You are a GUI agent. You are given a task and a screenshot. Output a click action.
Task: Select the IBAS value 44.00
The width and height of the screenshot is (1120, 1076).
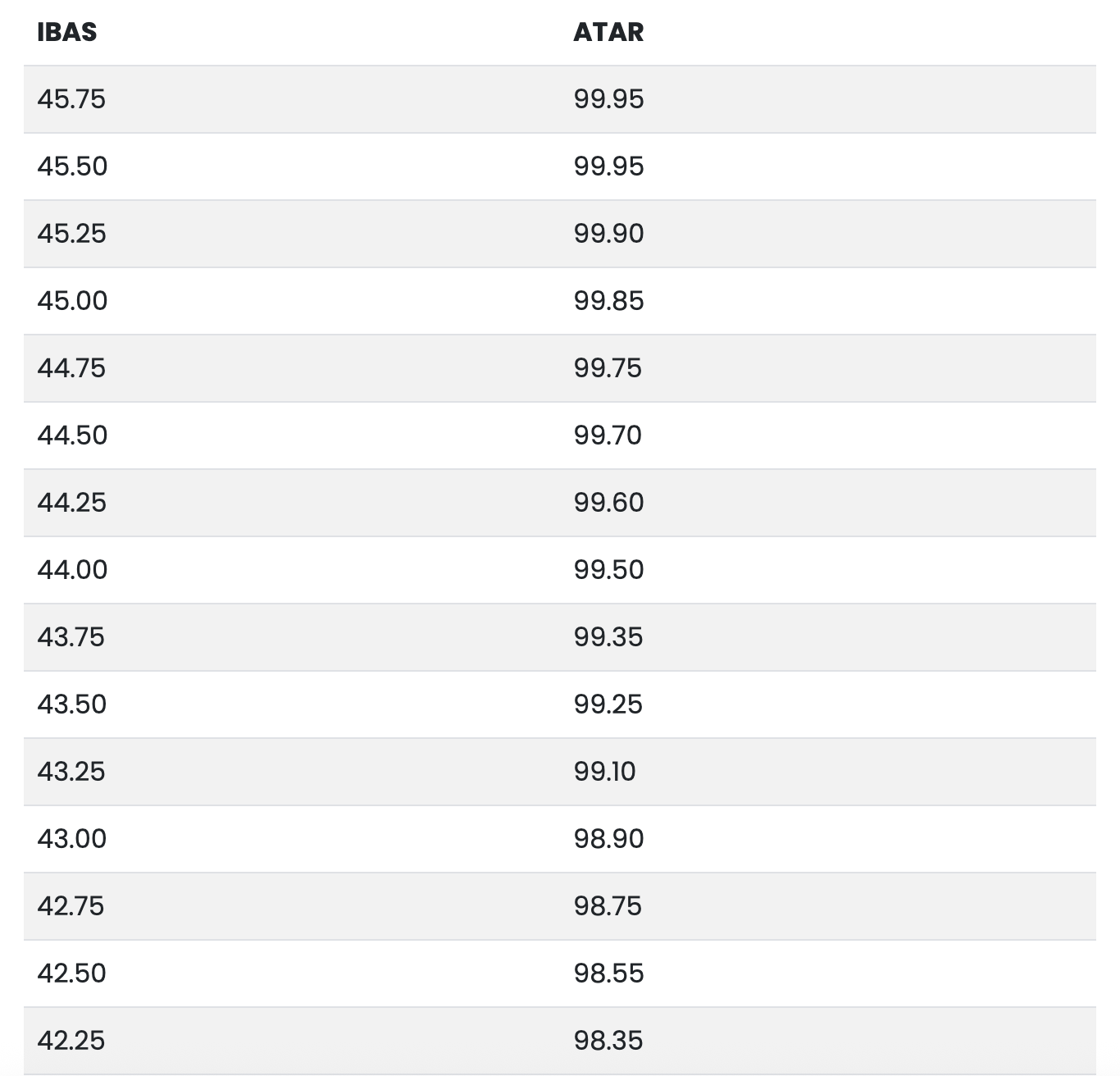click(72, 570)
